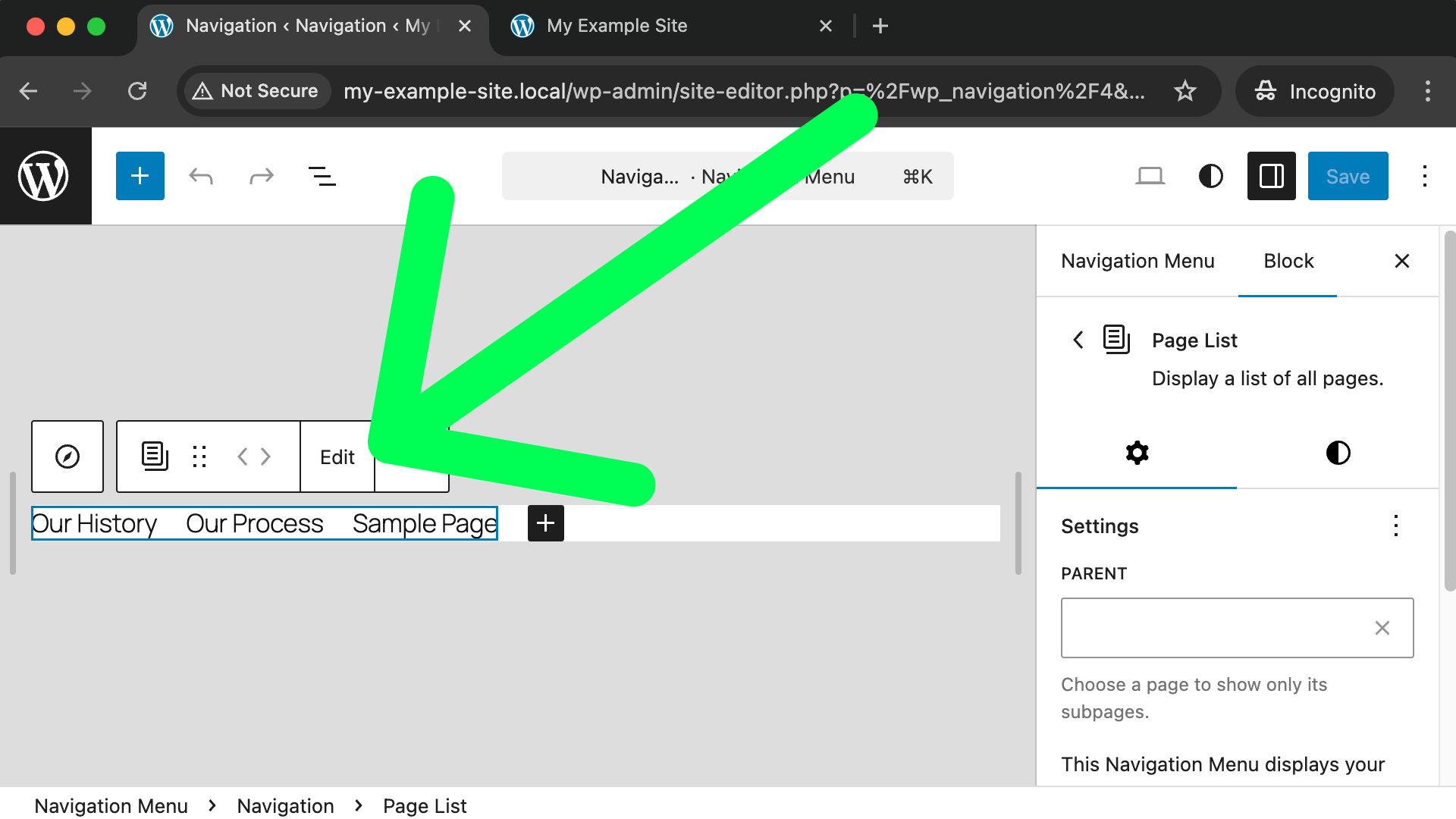Click Edit in the block toolbar
The height and width of the screenshot is (819, 1456).
pos(337,457)
